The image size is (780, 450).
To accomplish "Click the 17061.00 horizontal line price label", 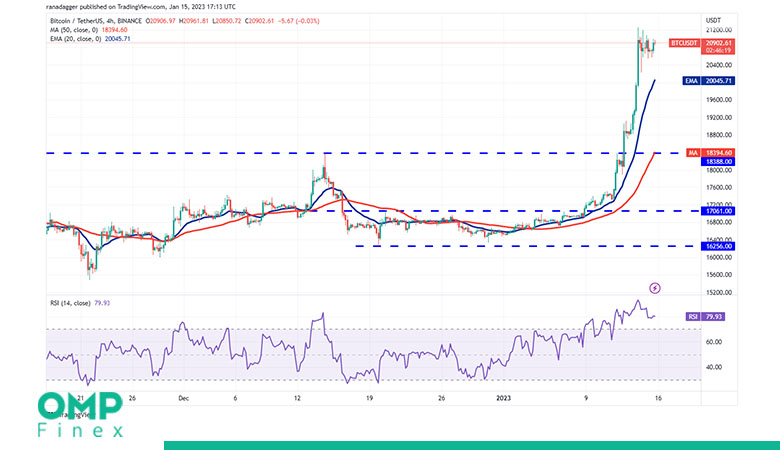I will (718, 211).
